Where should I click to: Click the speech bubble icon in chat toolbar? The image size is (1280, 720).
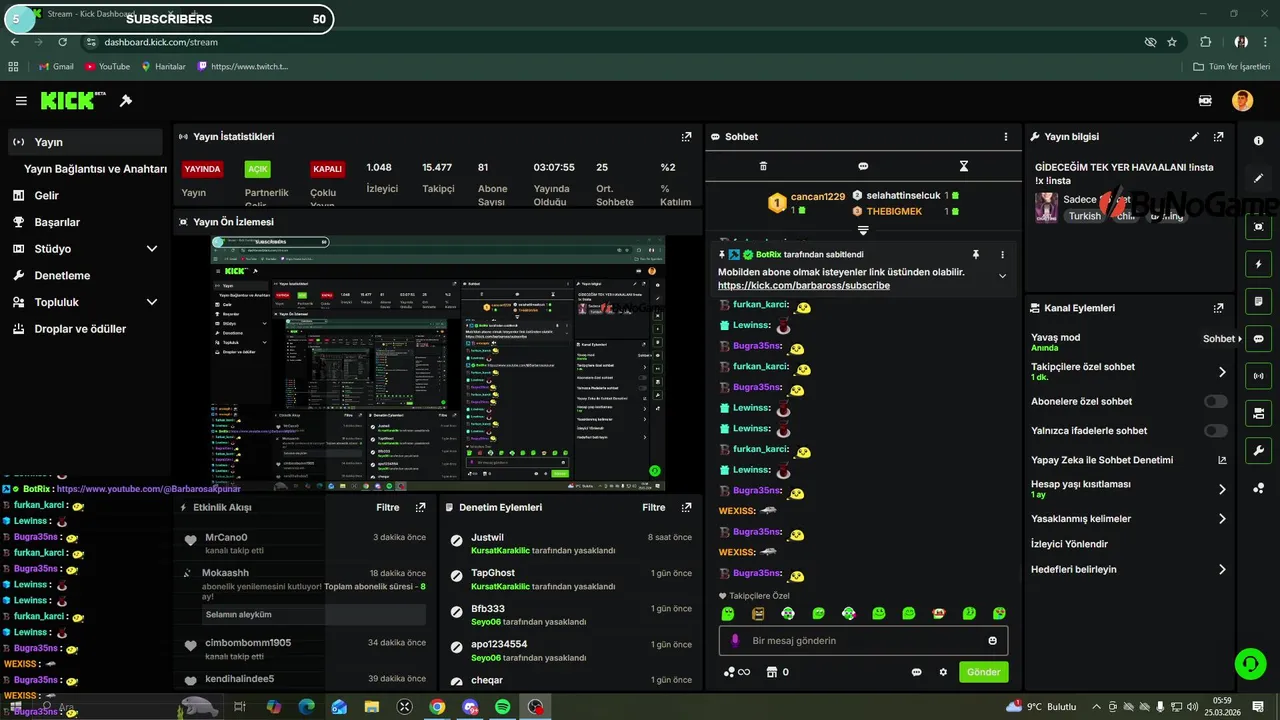pyautogui.click(x=863, y=166)
